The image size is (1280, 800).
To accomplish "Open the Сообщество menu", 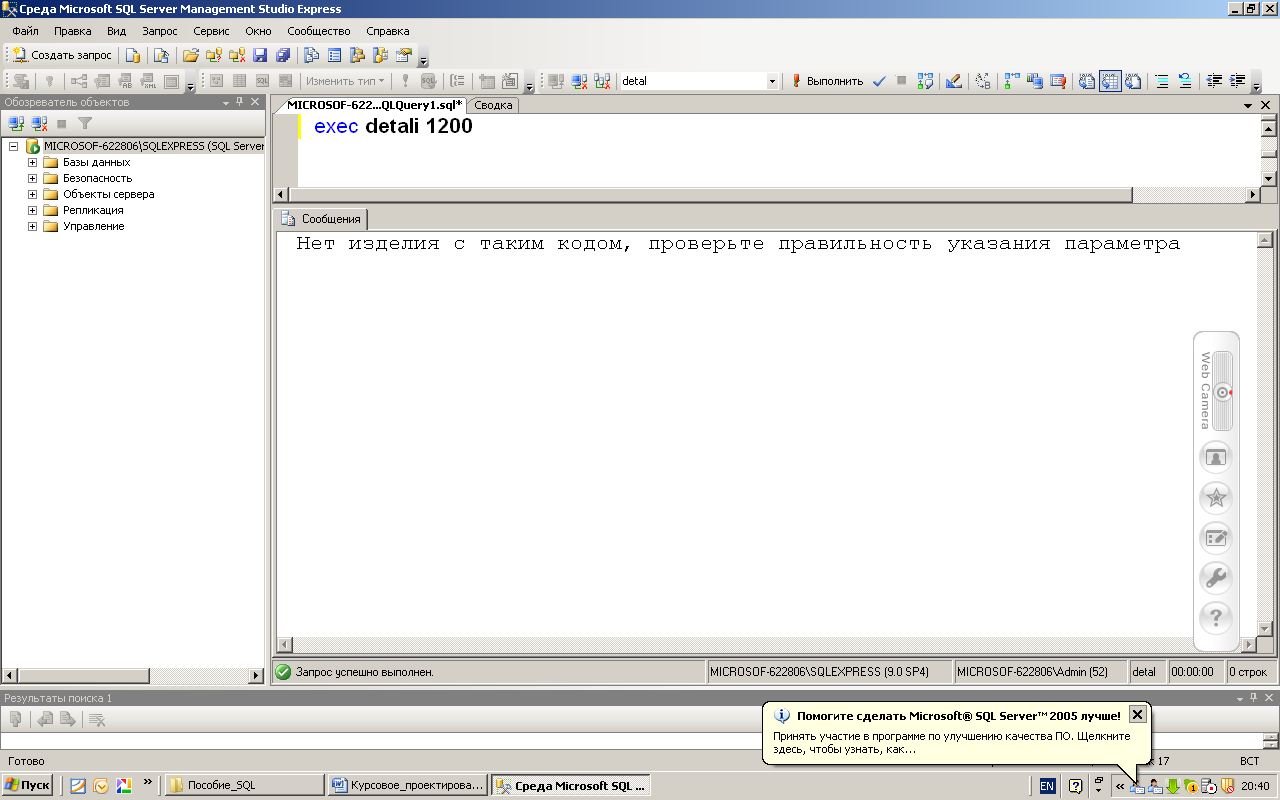I will pos(319,31).
